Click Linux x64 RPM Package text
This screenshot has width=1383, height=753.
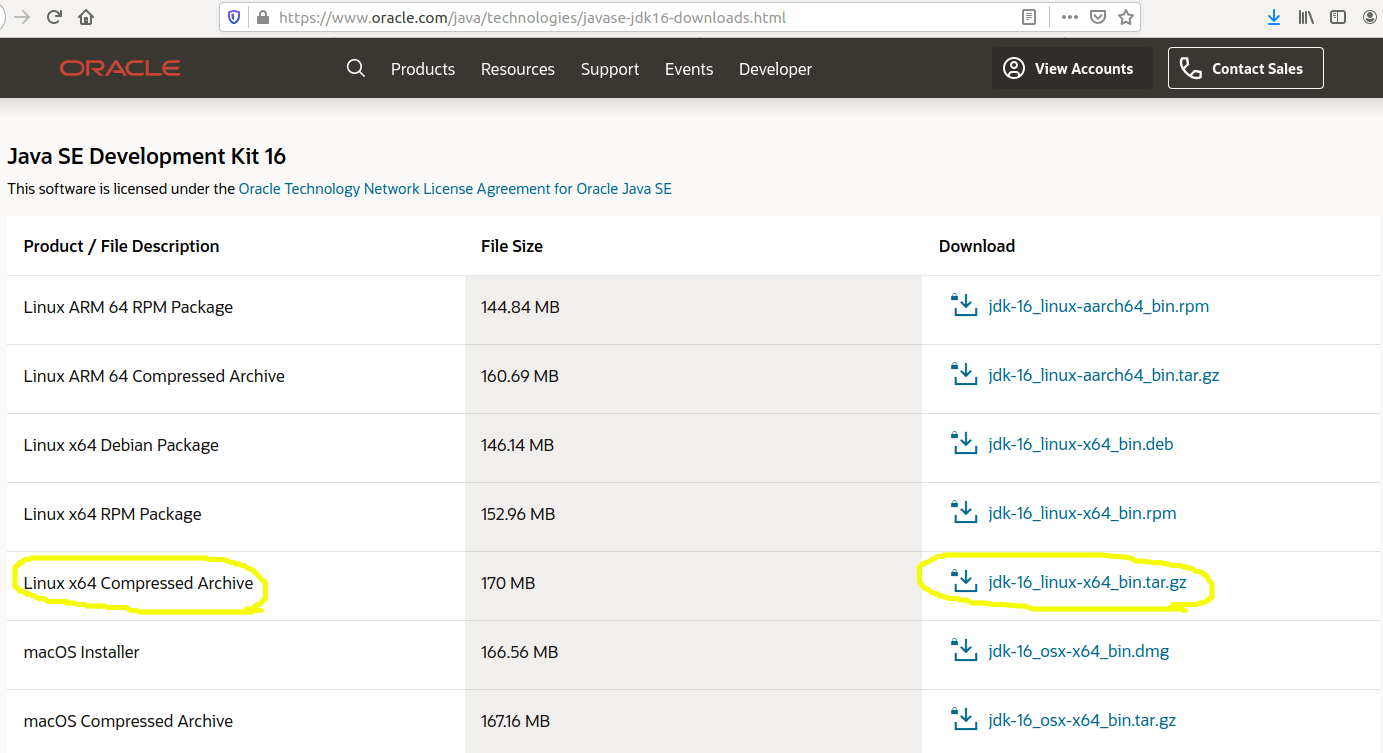coord(113,514)
